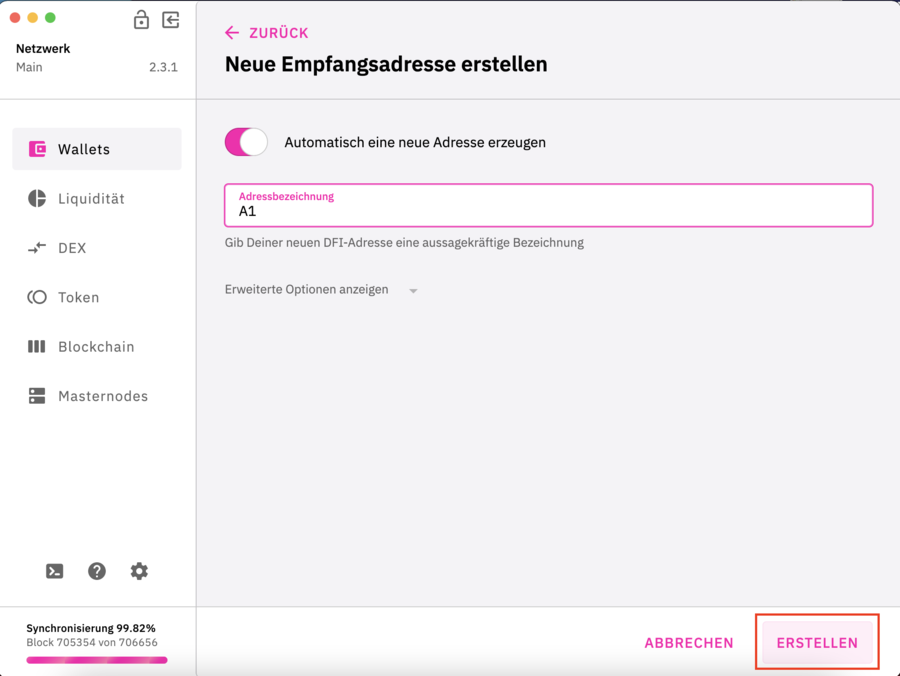This screenshot has width=900, height=676.
Task: Click the ABBRECHEN button
Action: coord(689,643)
